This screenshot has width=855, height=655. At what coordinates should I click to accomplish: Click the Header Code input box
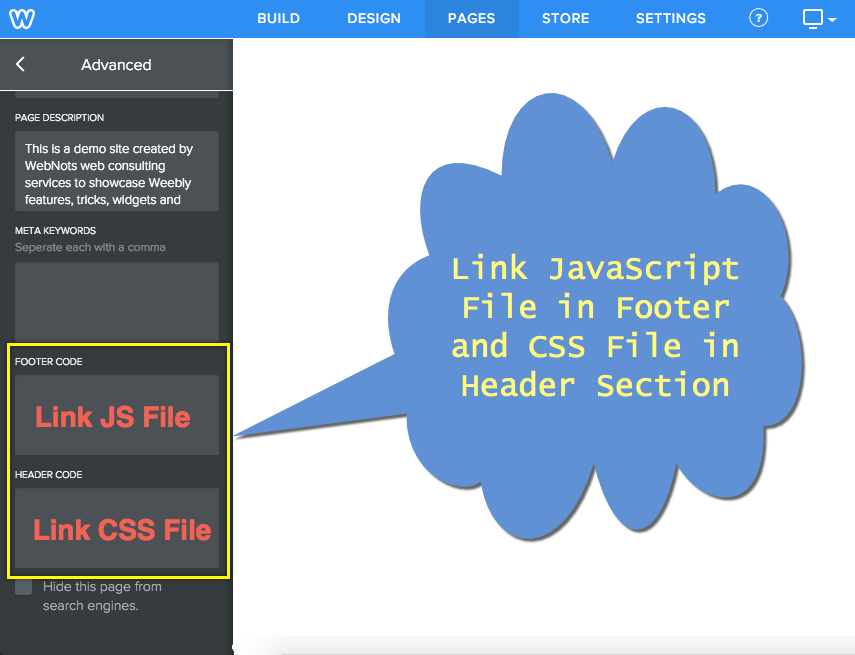(116, 528)
